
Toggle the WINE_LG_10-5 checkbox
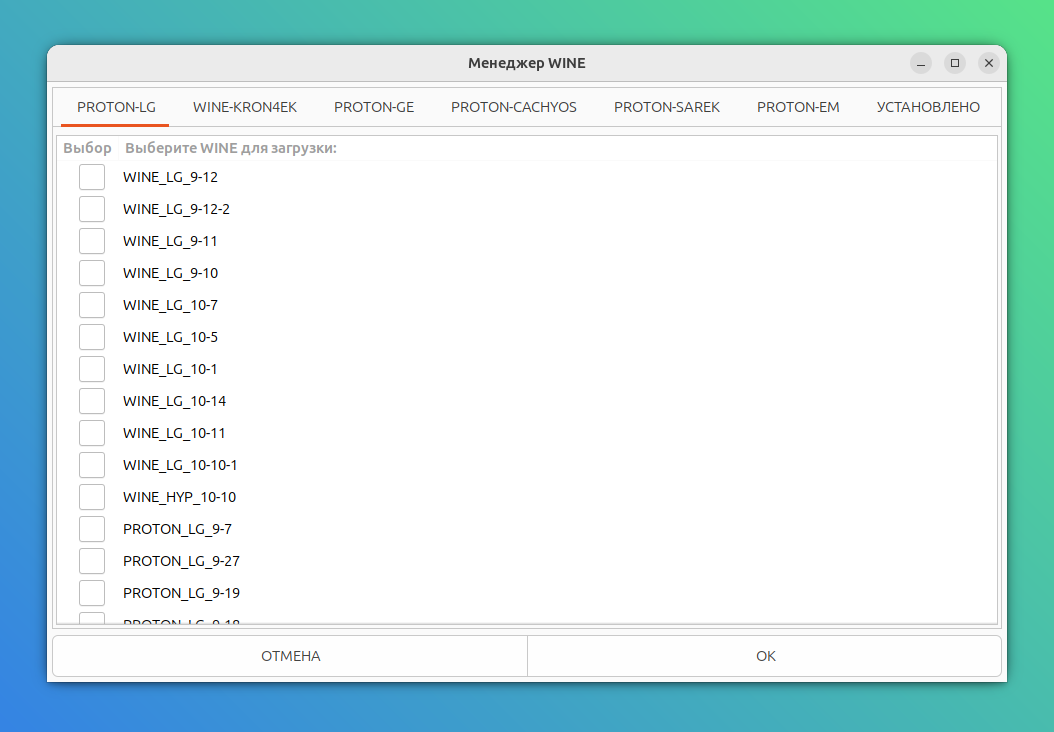click(x=92, y=337)
